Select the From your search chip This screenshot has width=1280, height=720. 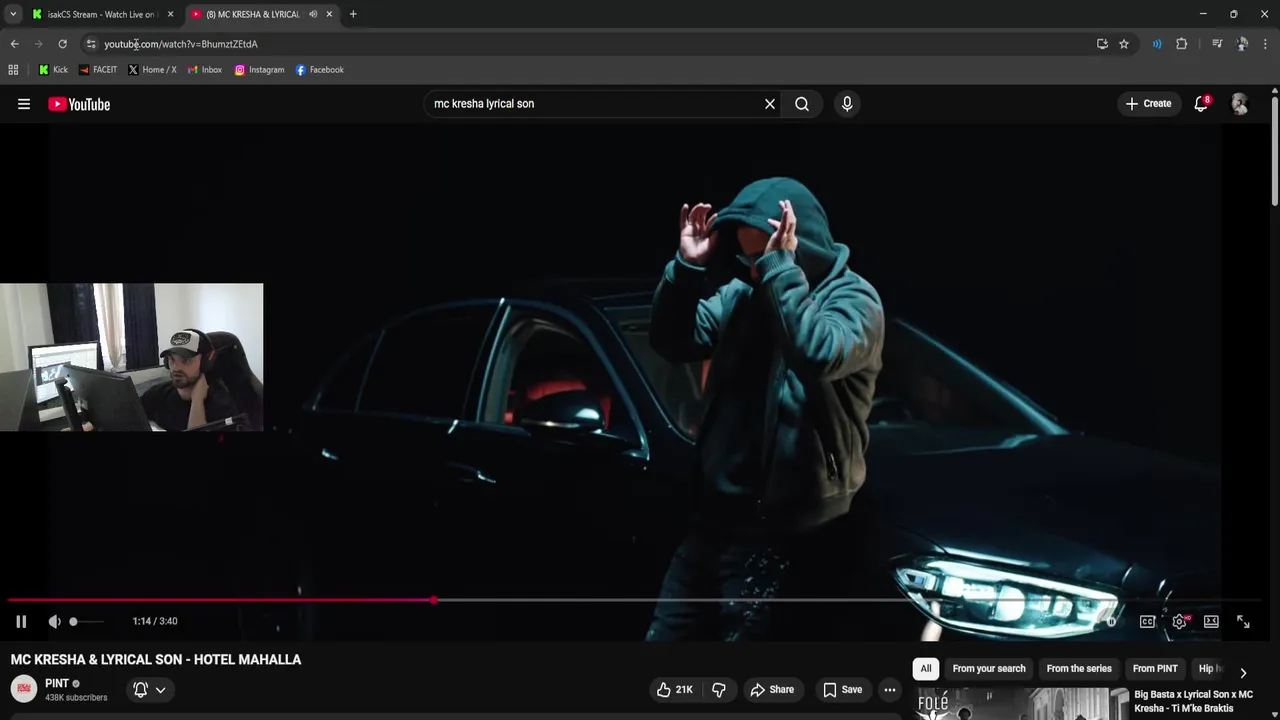[x=989, y=668]
